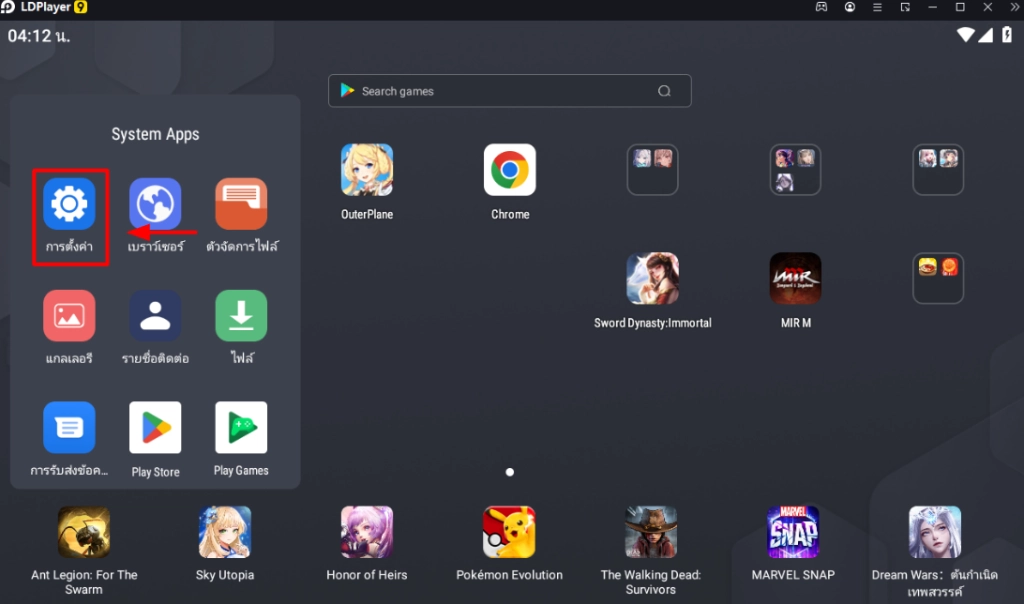
Task: Launch Sword Dynasty:Immortal
Action: 652,278
